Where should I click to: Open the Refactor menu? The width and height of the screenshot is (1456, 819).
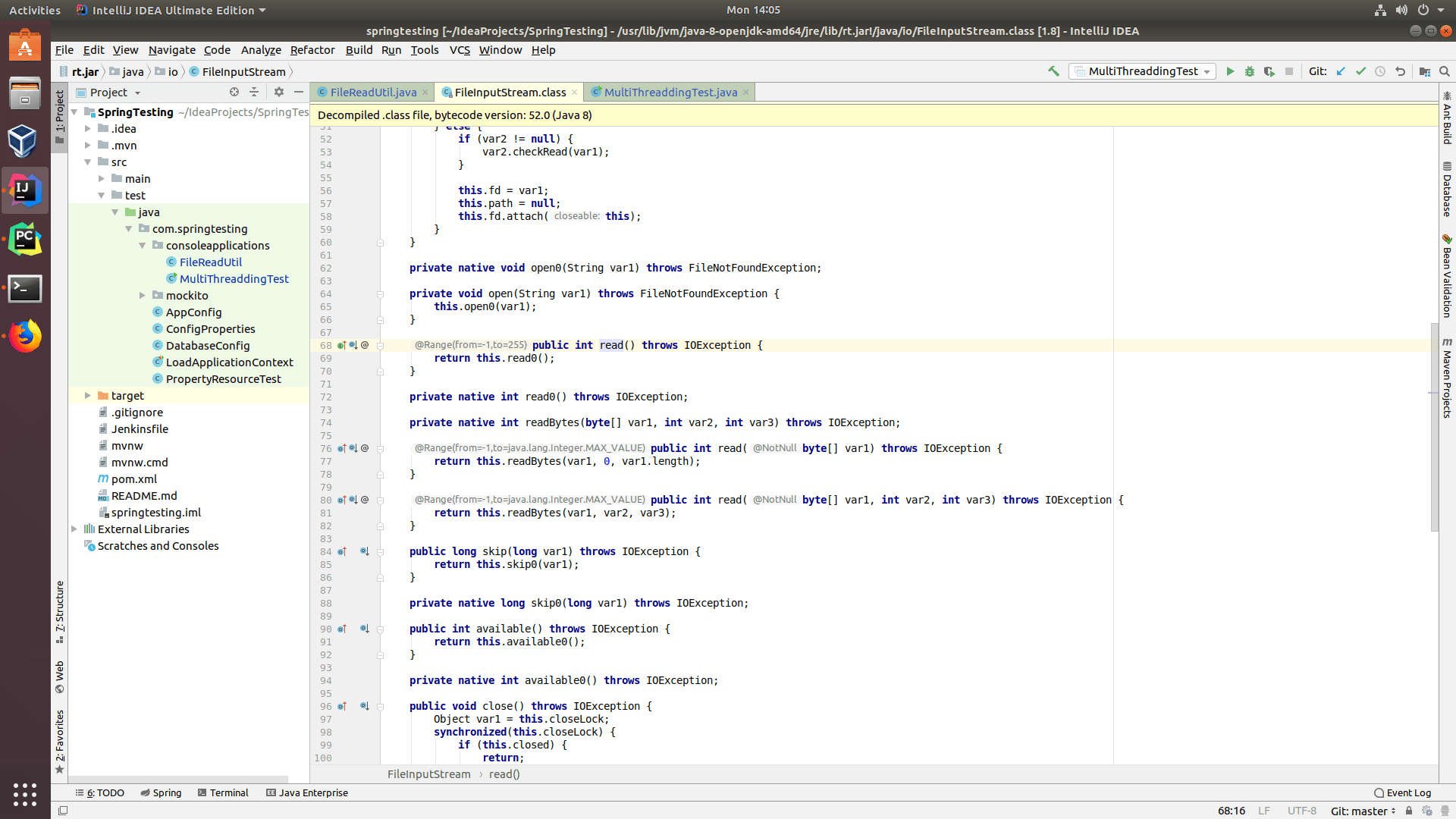tap(312, 50)
